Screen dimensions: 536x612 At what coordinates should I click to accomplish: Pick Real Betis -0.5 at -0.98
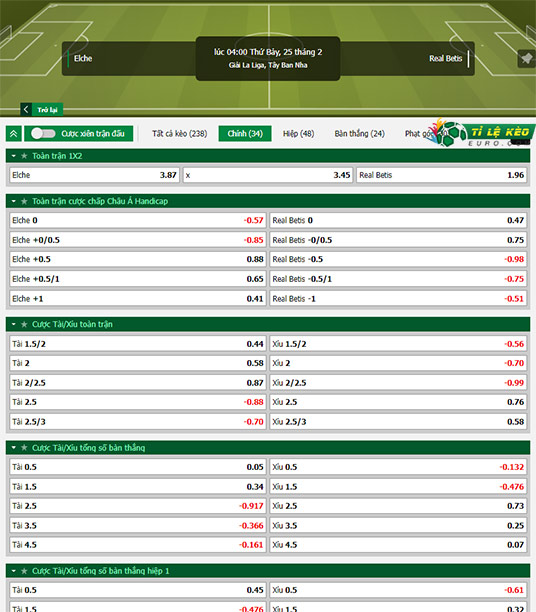click(x=398, y=260)
